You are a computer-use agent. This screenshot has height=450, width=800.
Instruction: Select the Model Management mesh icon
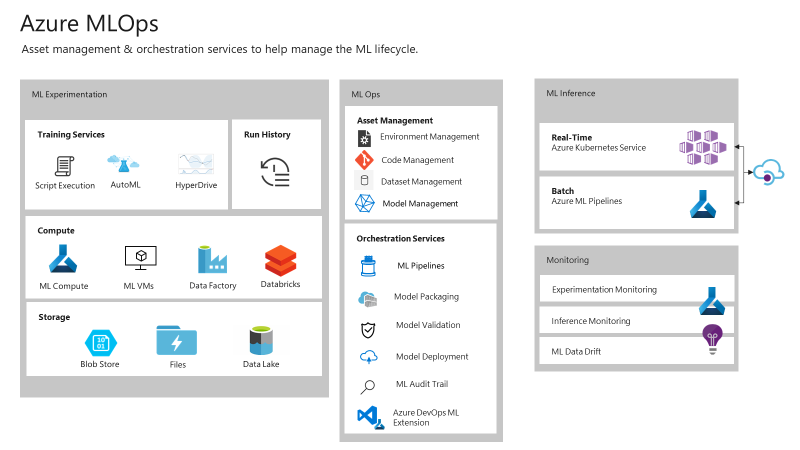coord(365,203)
